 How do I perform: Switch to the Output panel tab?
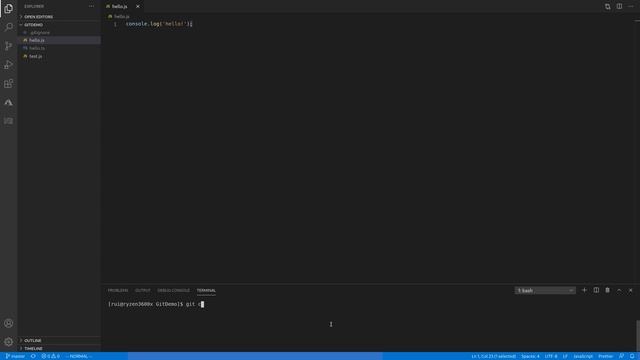coord(142,290)
